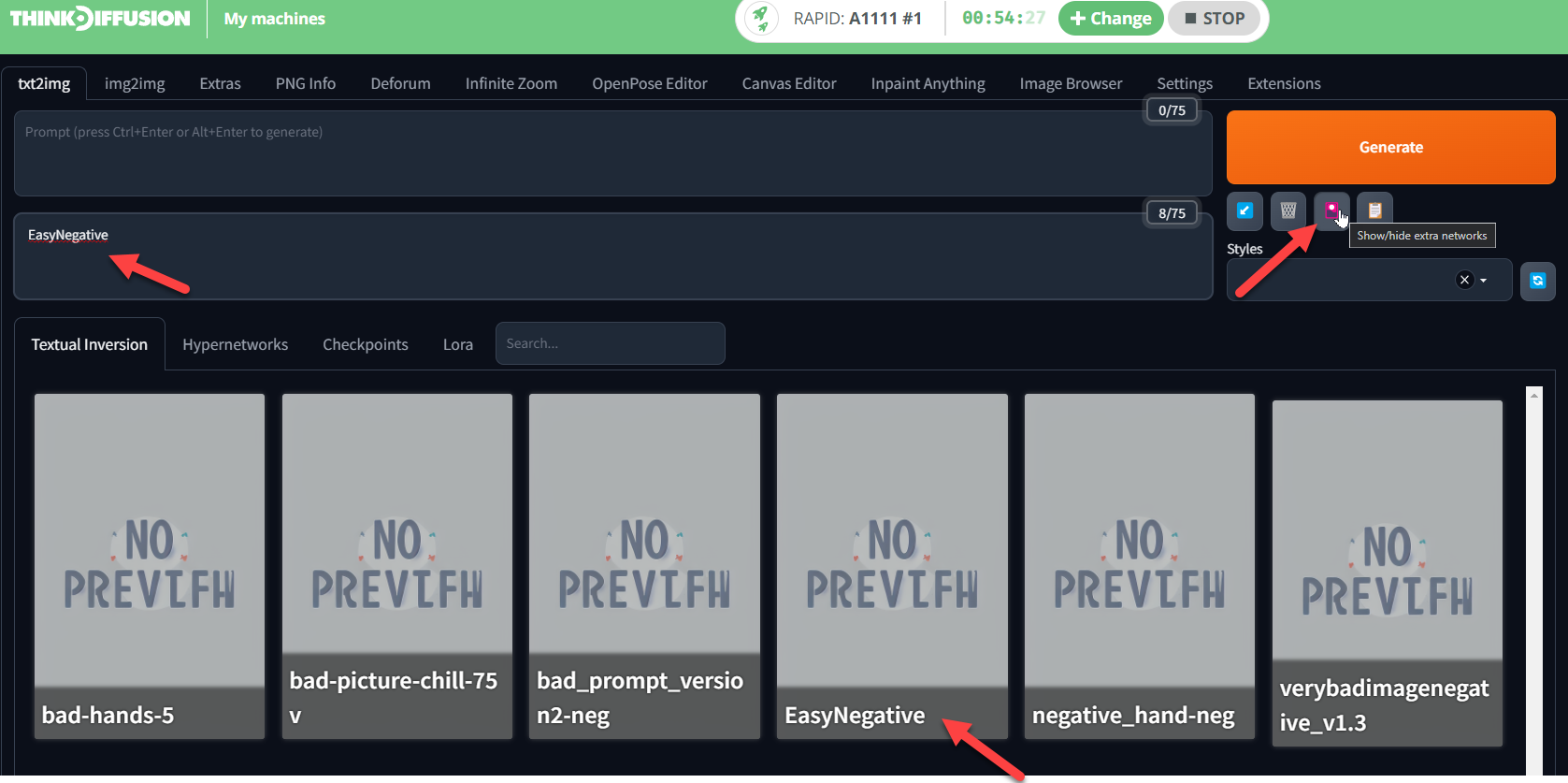Viewport: 1568px width, 783px height.
Task: Toggle show/hide extra networks icon
Action: (1331, 210)
